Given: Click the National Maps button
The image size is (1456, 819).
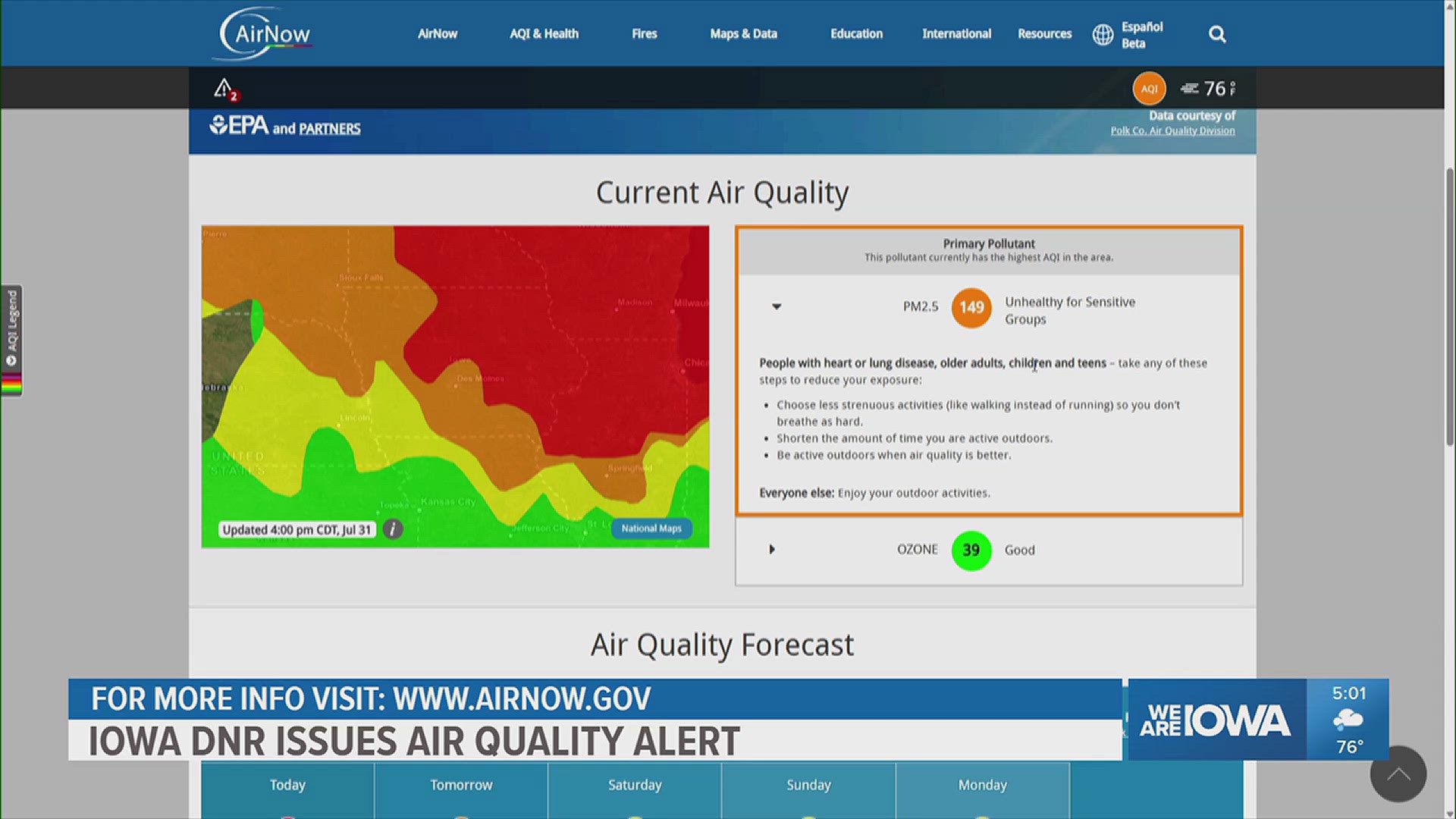Looking at the screenshot, I should tap(651, 529).
